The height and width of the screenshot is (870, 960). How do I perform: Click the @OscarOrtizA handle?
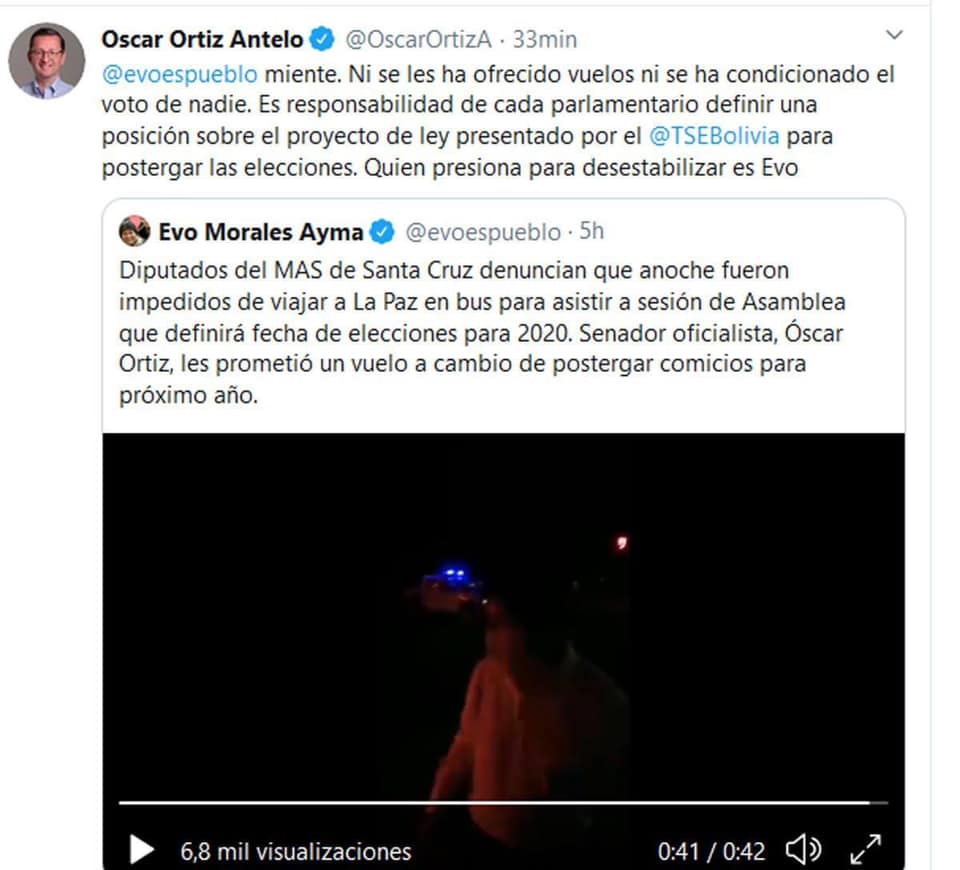419,39
